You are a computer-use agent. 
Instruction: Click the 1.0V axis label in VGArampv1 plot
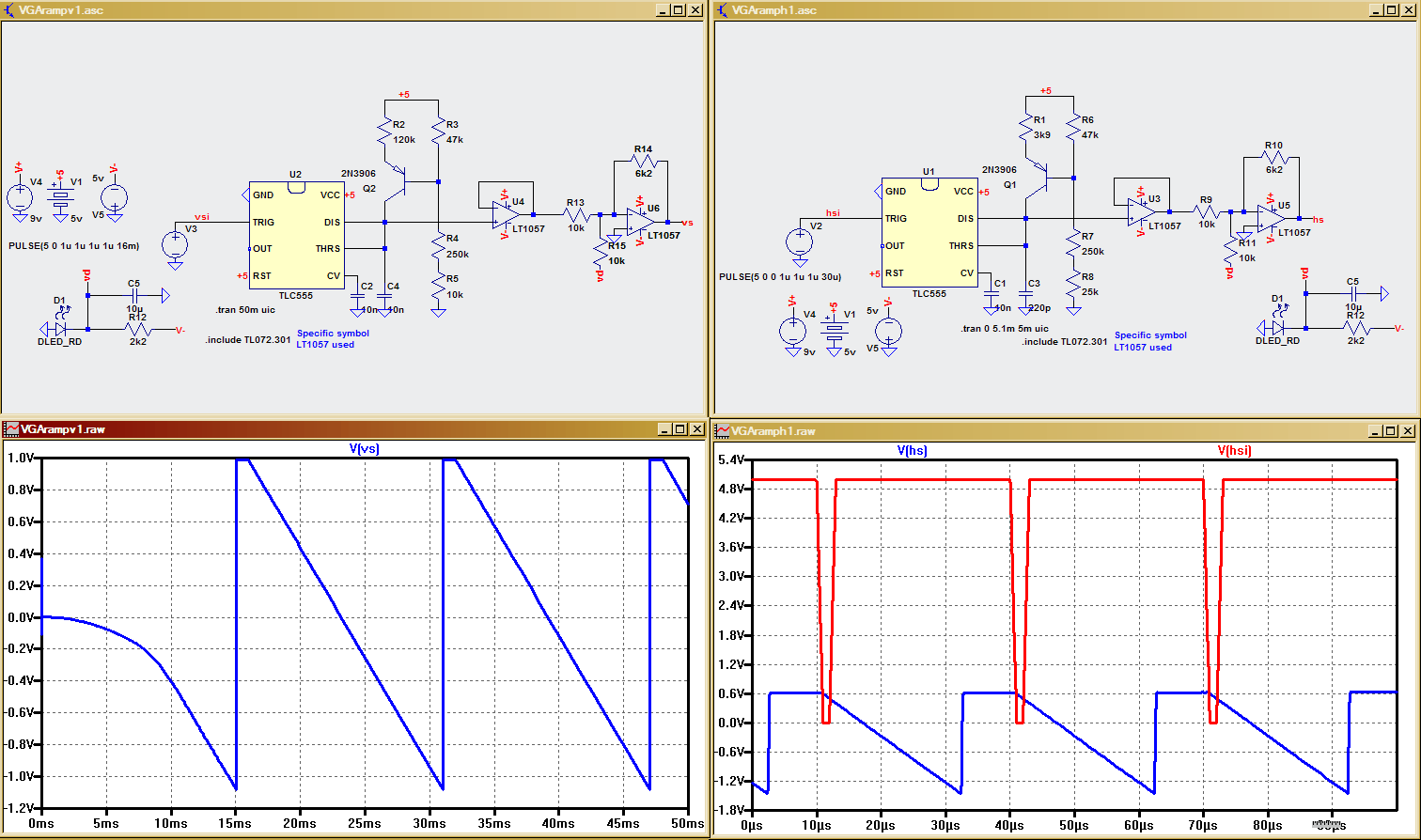pyautogui.click(x=21, y=458)
